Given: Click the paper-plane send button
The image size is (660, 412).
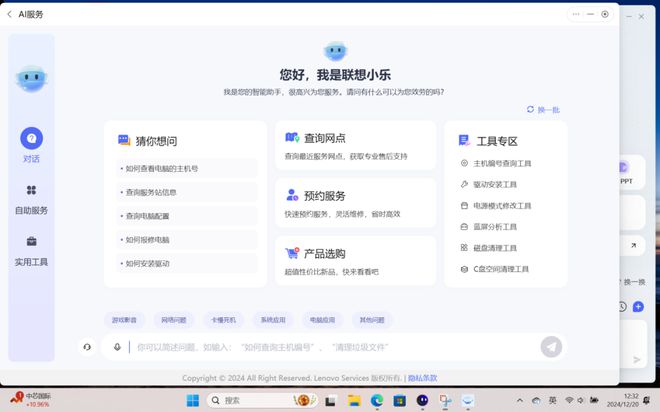Looking at the screenshot, I should 551,347.
